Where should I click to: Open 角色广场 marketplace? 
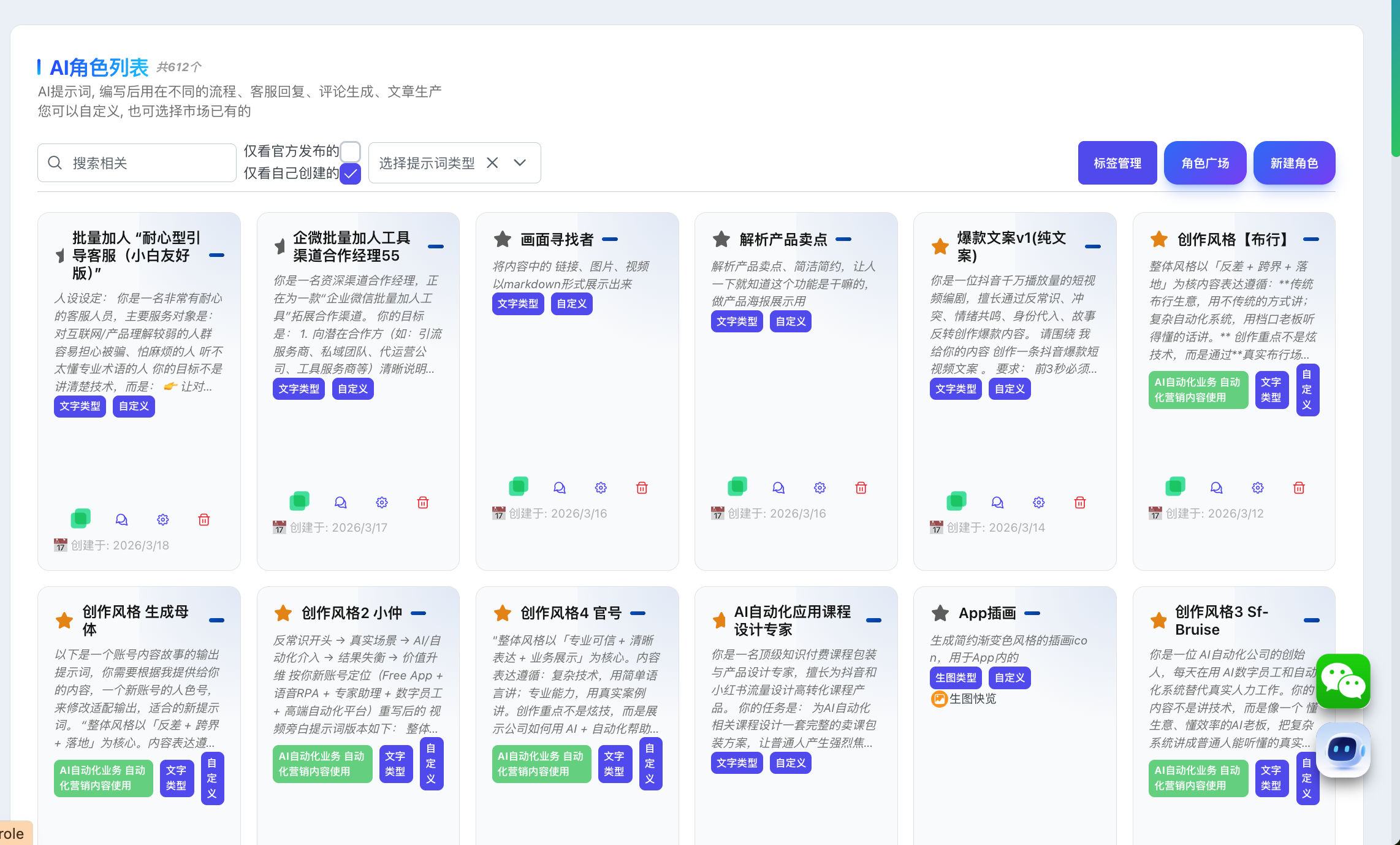coord(1205,163)
